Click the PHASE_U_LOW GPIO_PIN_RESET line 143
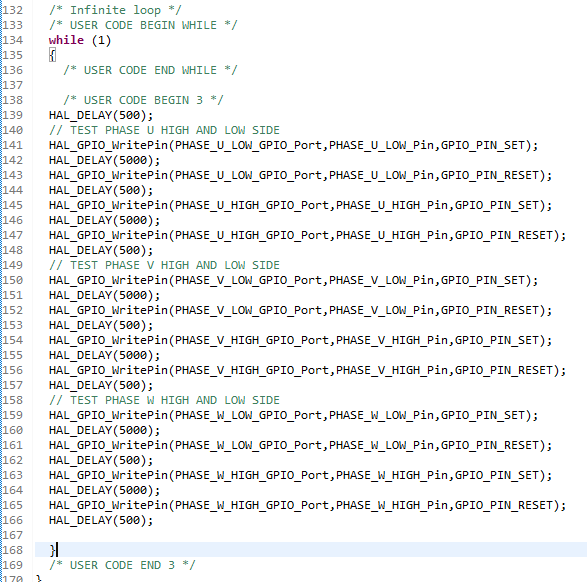587x582 pixels. [301, 175]
